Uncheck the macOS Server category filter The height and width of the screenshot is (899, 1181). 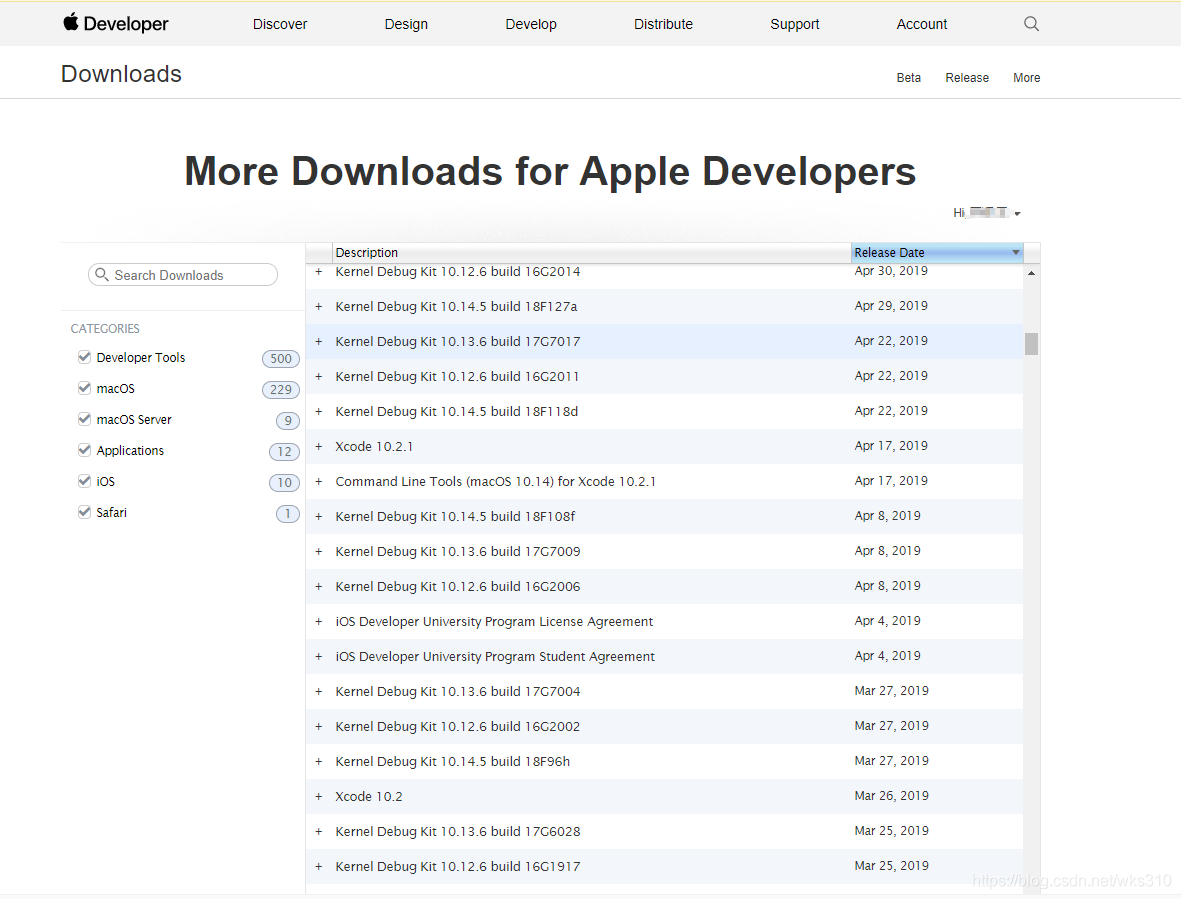84,418
